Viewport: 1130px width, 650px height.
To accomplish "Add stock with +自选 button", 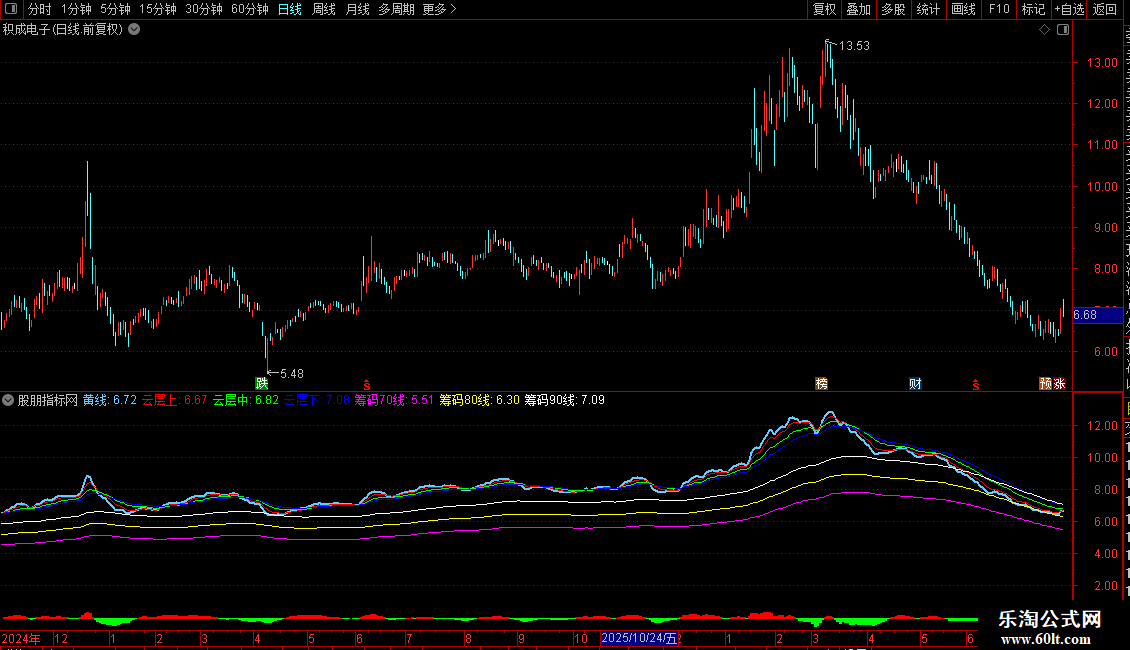I will point(1069,9).
